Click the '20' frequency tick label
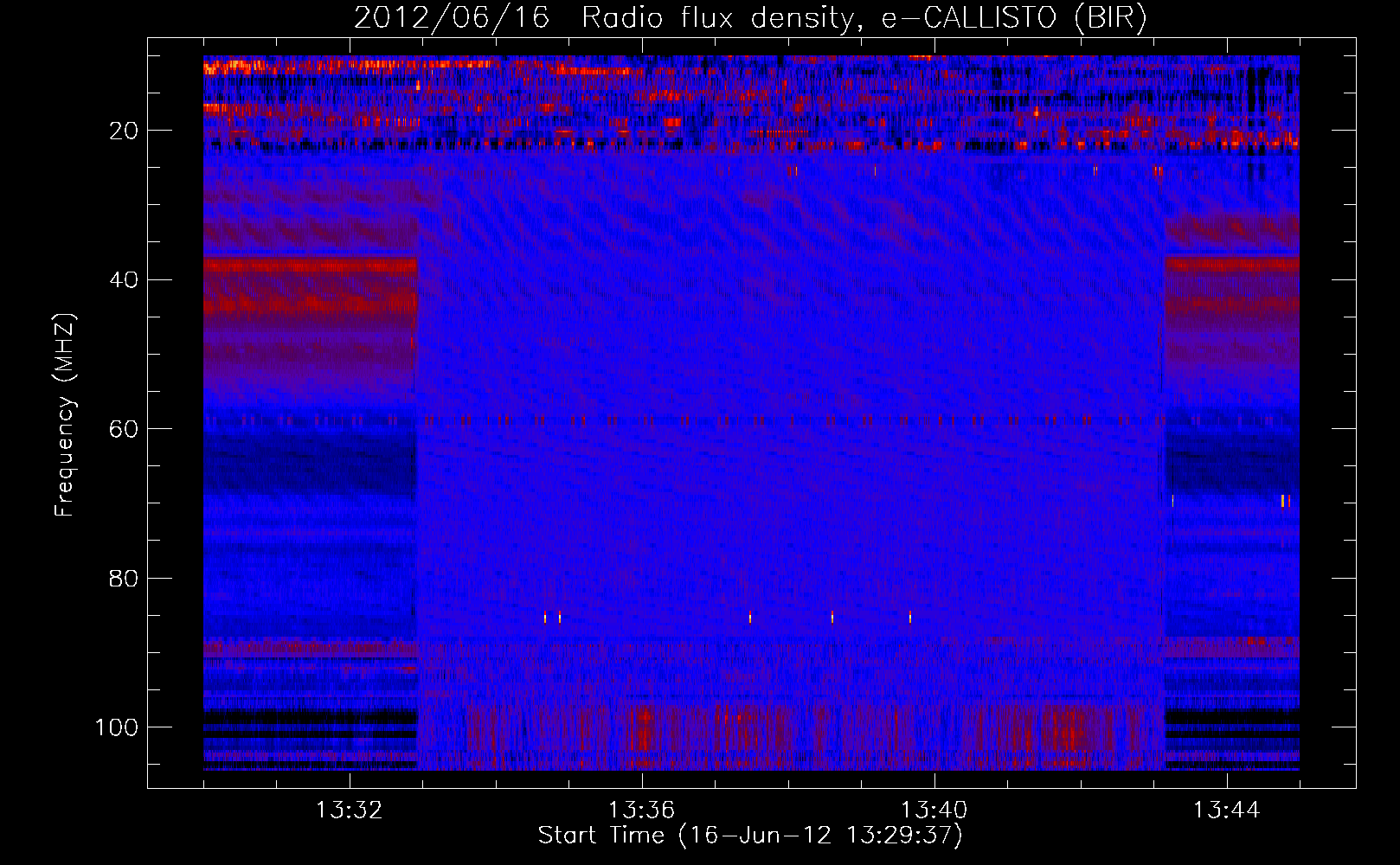The height and width of the screenshot is (865, 1400). pos(125,131)
